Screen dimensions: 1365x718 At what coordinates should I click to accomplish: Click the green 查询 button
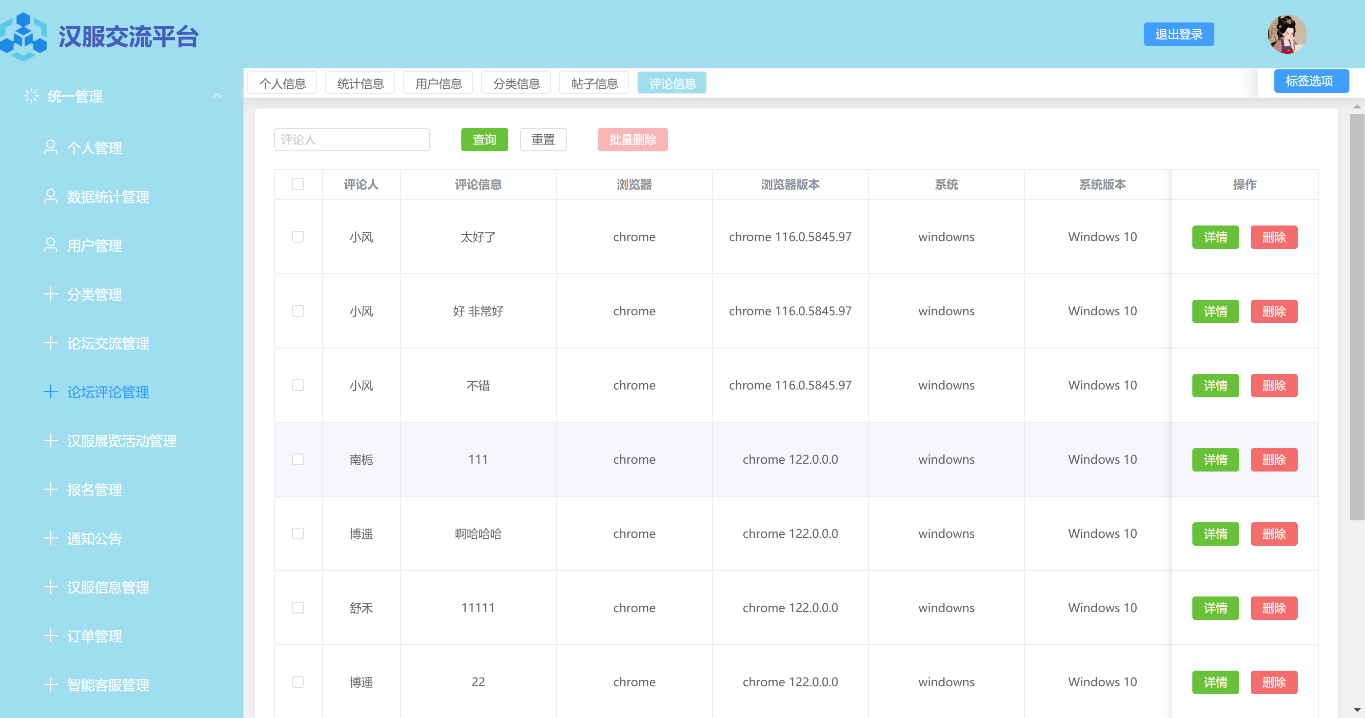pyautogui.click(x=484, y=140)
